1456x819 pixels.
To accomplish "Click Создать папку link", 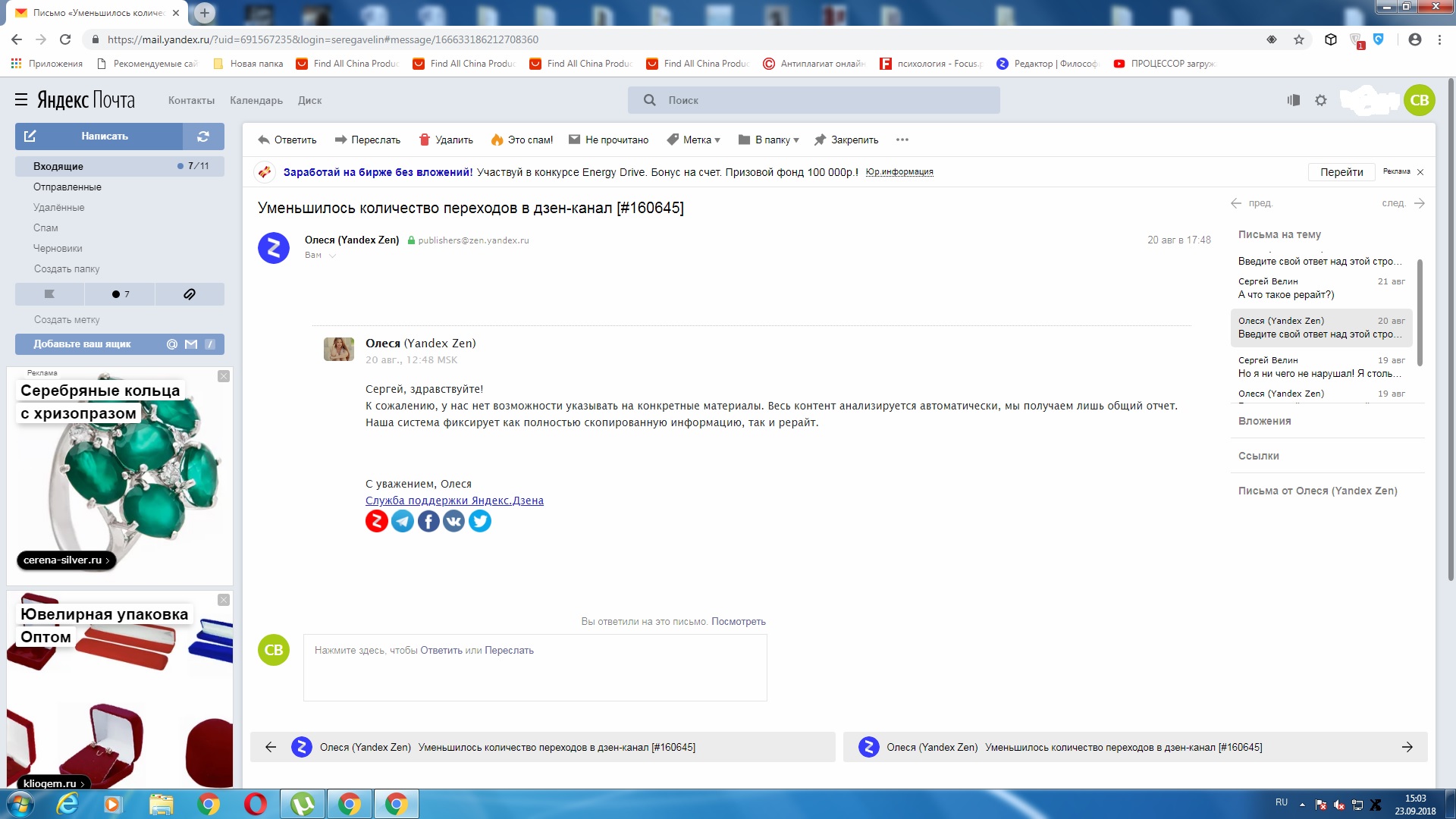I will pyautogui.click(x=67, y=268).
